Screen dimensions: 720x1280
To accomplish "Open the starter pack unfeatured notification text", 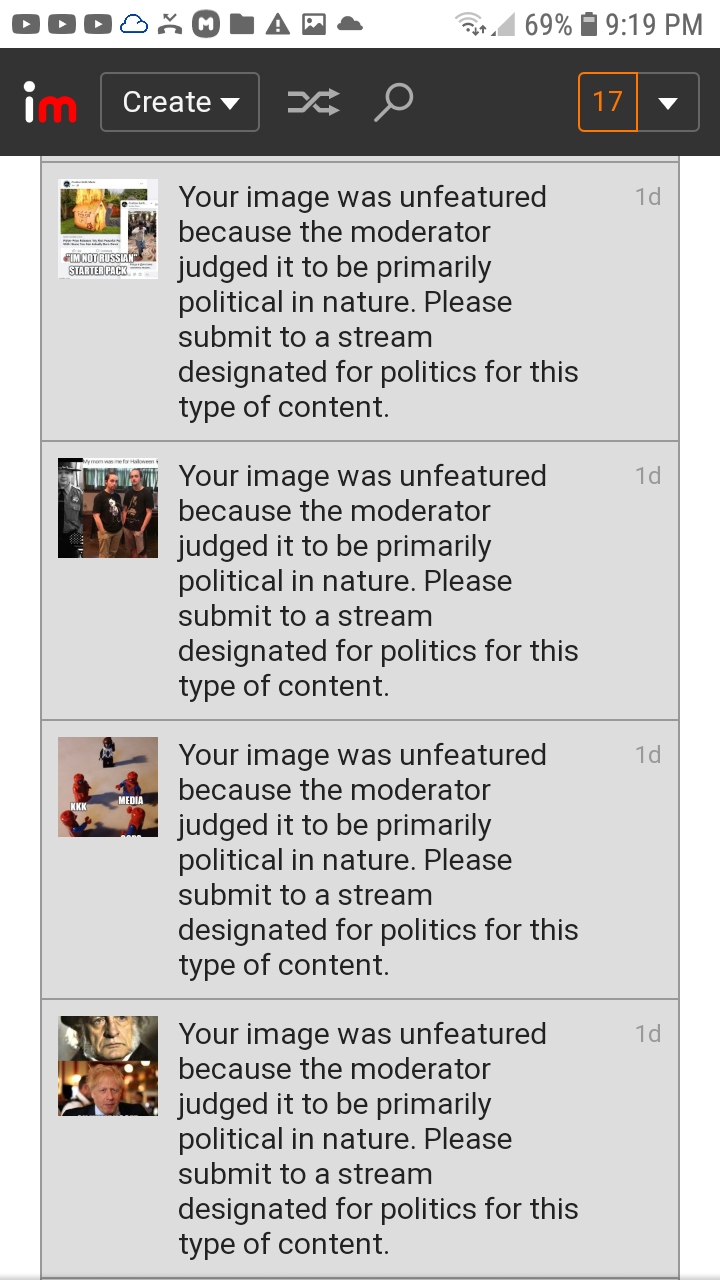I will [x=378, y=302].
